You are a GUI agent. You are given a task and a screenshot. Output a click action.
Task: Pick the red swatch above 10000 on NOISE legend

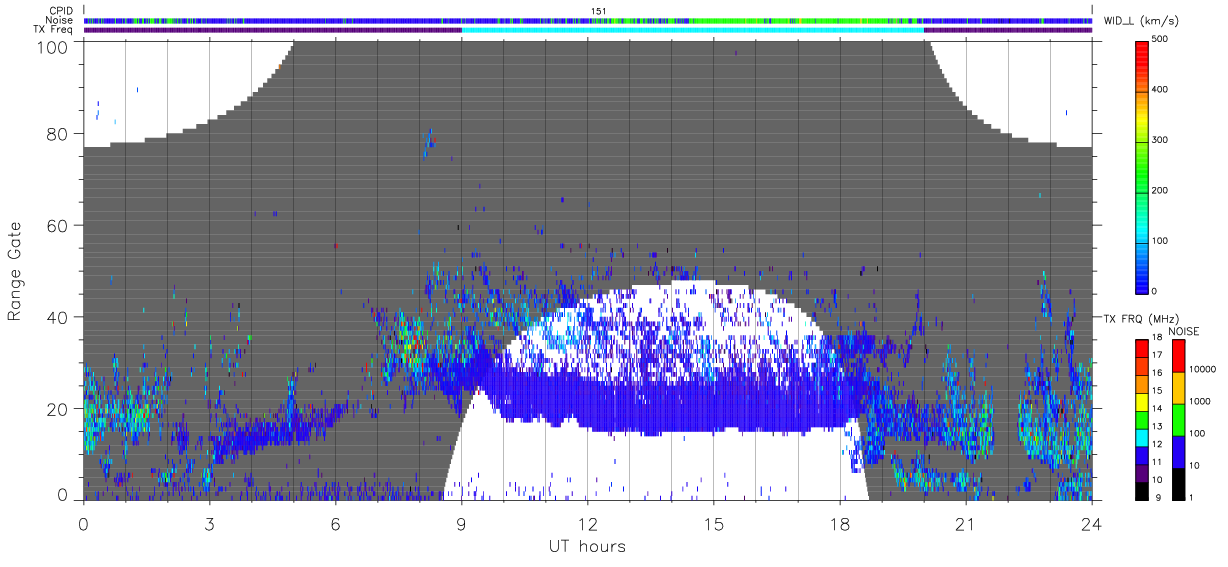click(x=1178, y=356)
